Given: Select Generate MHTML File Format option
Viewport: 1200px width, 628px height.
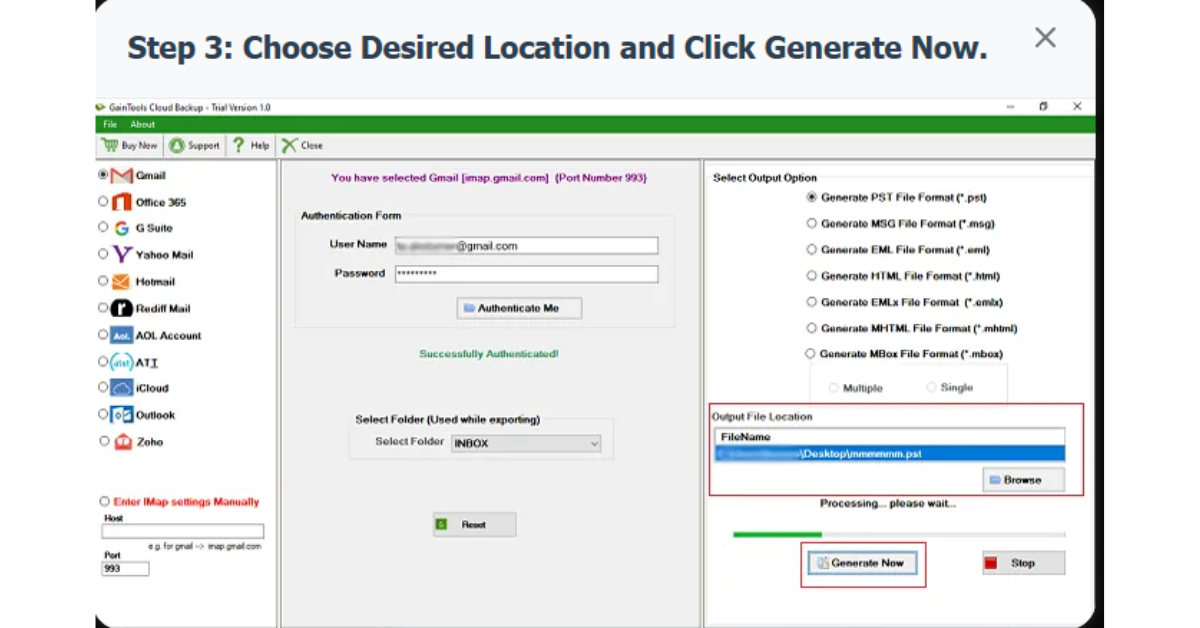Looking at the screenshot, I should coord(812,327).
